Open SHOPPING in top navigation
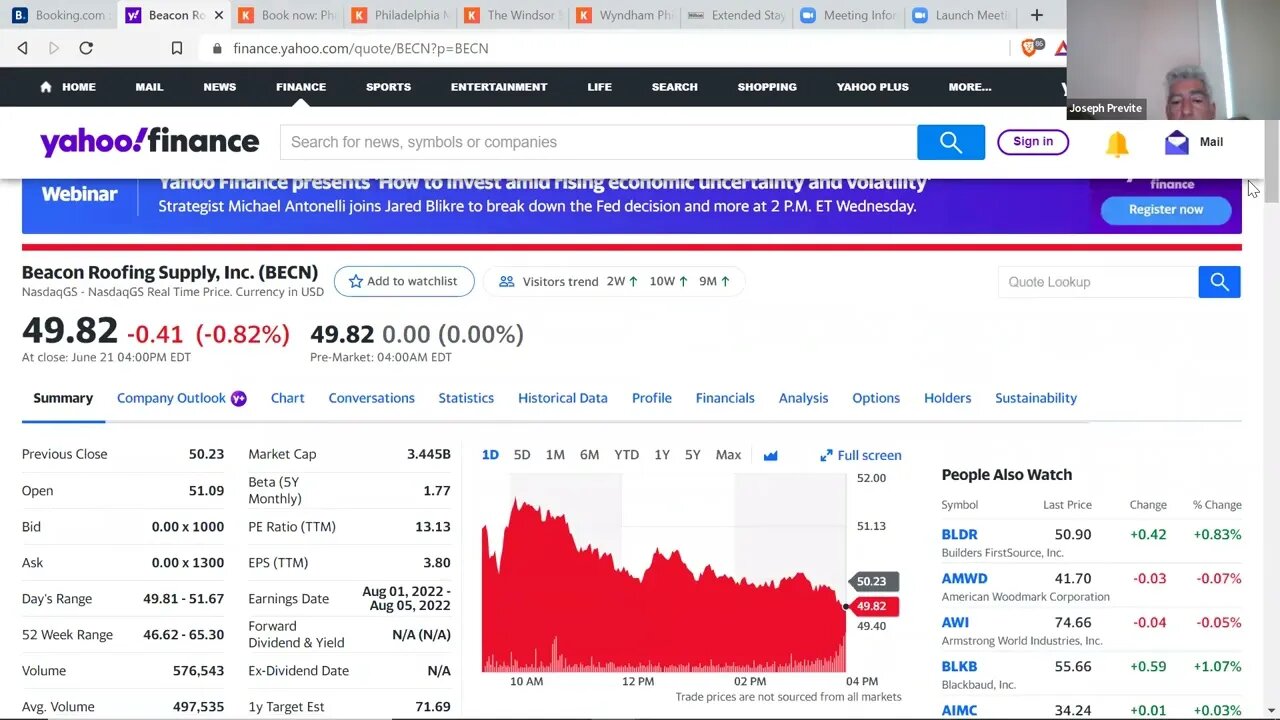This screenshot has width=1280, height=720. coord(767,87)
